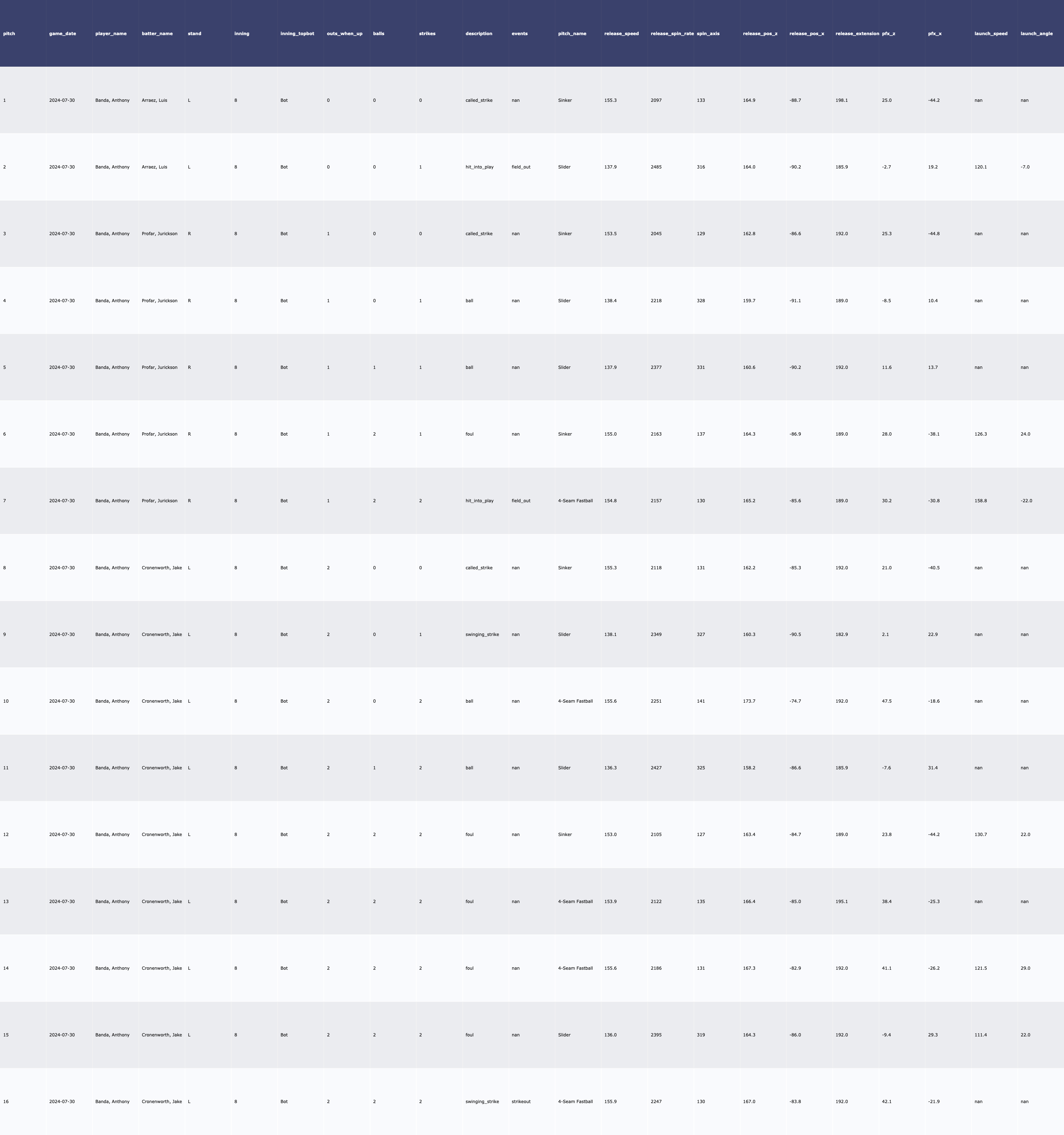Click pfx_z value 47.5
Viewport: 1064px width, 1135px height.
click(x=886, y=701)
